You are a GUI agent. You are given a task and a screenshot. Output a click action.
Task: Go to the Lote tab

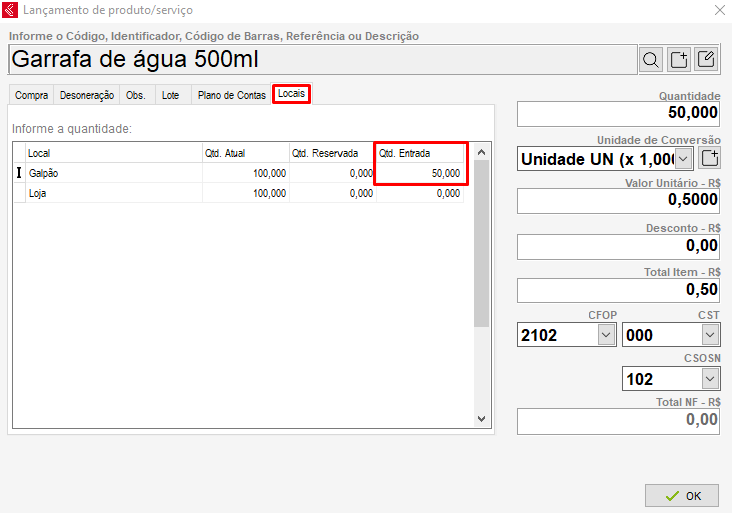coord(171,95)
